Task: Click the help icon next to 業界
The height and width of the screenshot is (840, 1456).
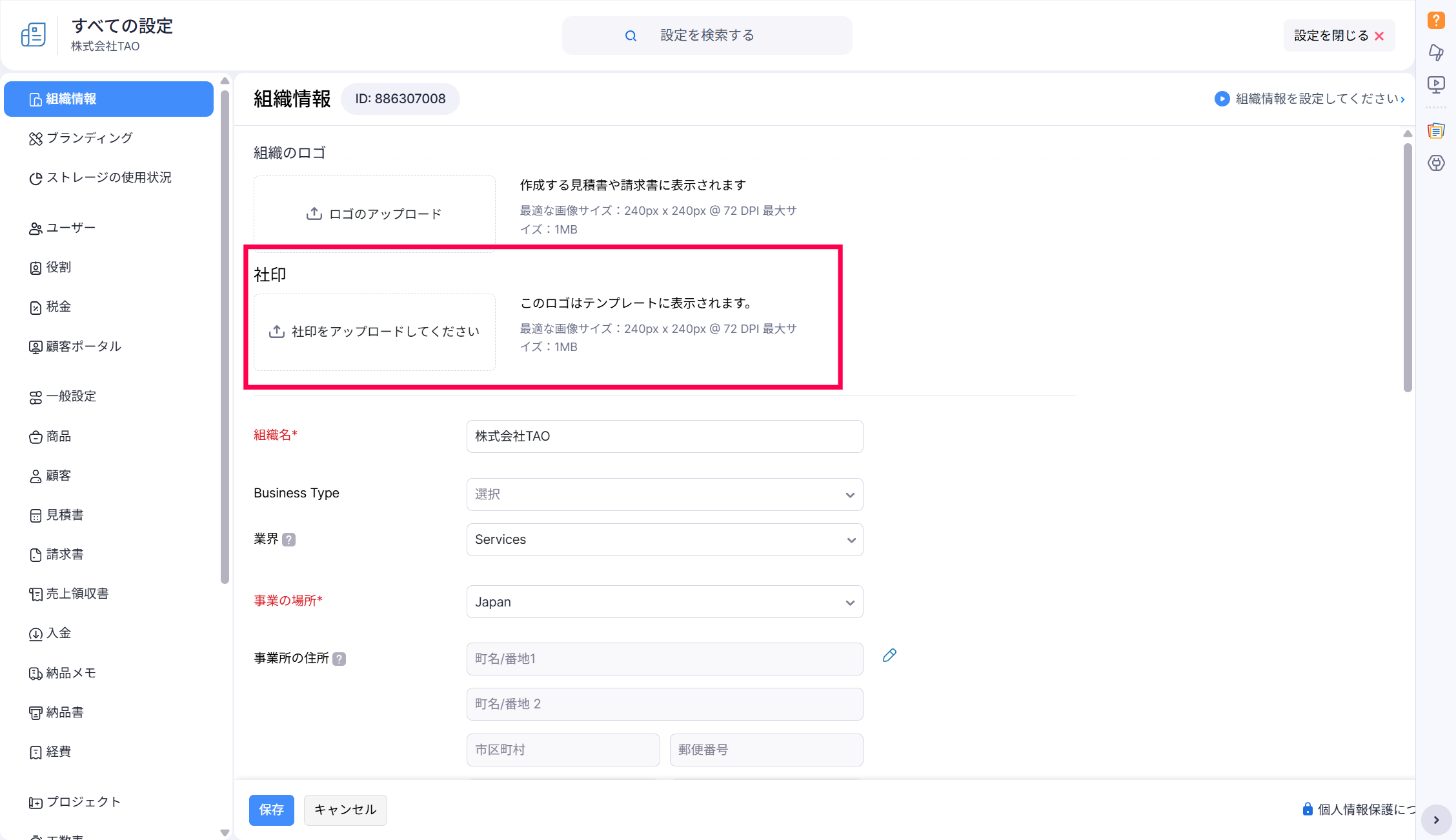Action: coord(289,539)
